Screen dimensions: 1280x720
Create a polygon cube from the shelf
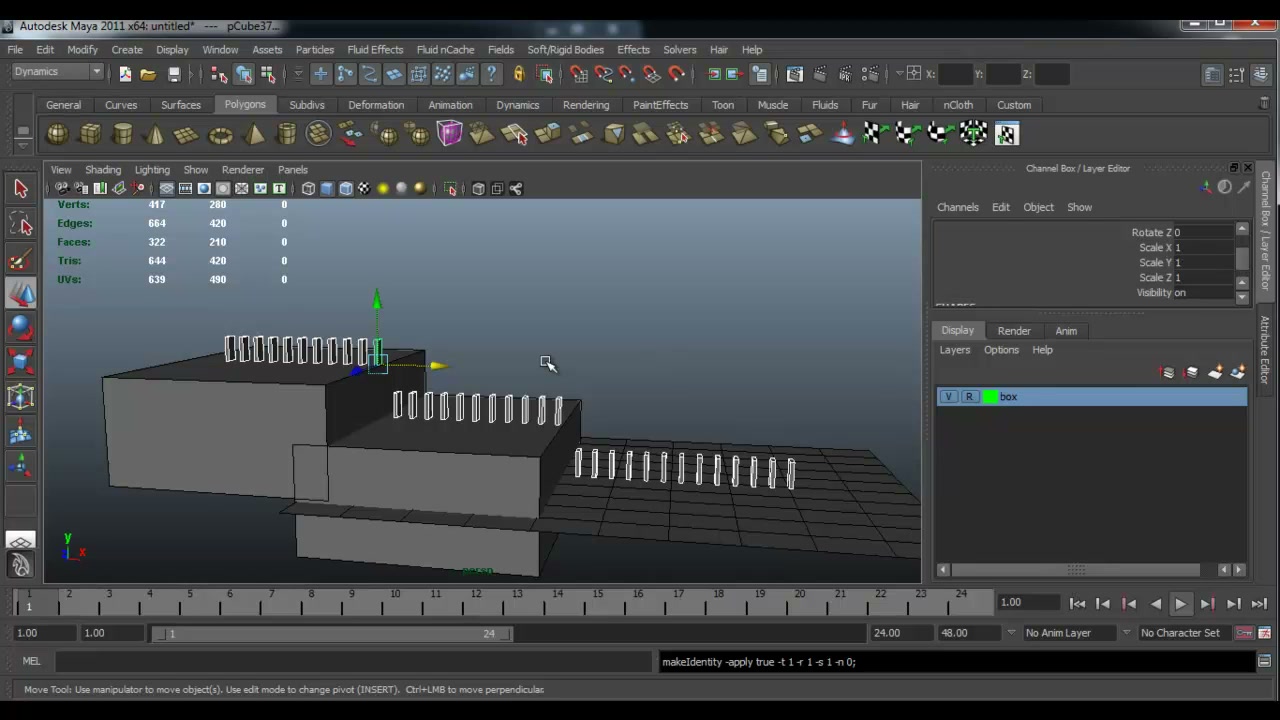90,134
